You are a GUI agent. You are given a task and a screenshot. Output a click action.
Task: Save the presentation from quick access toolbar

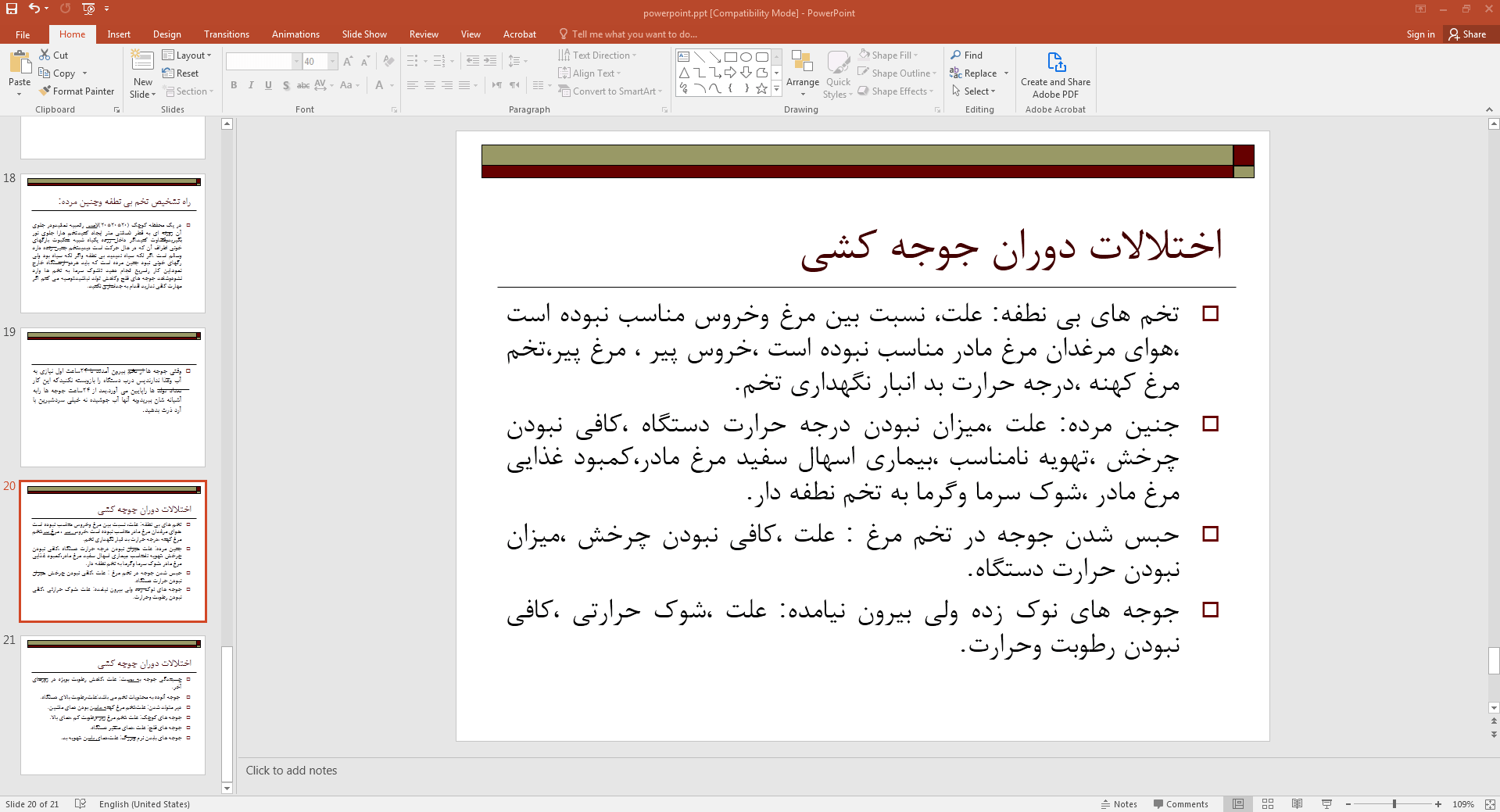[x=12, y=9]
